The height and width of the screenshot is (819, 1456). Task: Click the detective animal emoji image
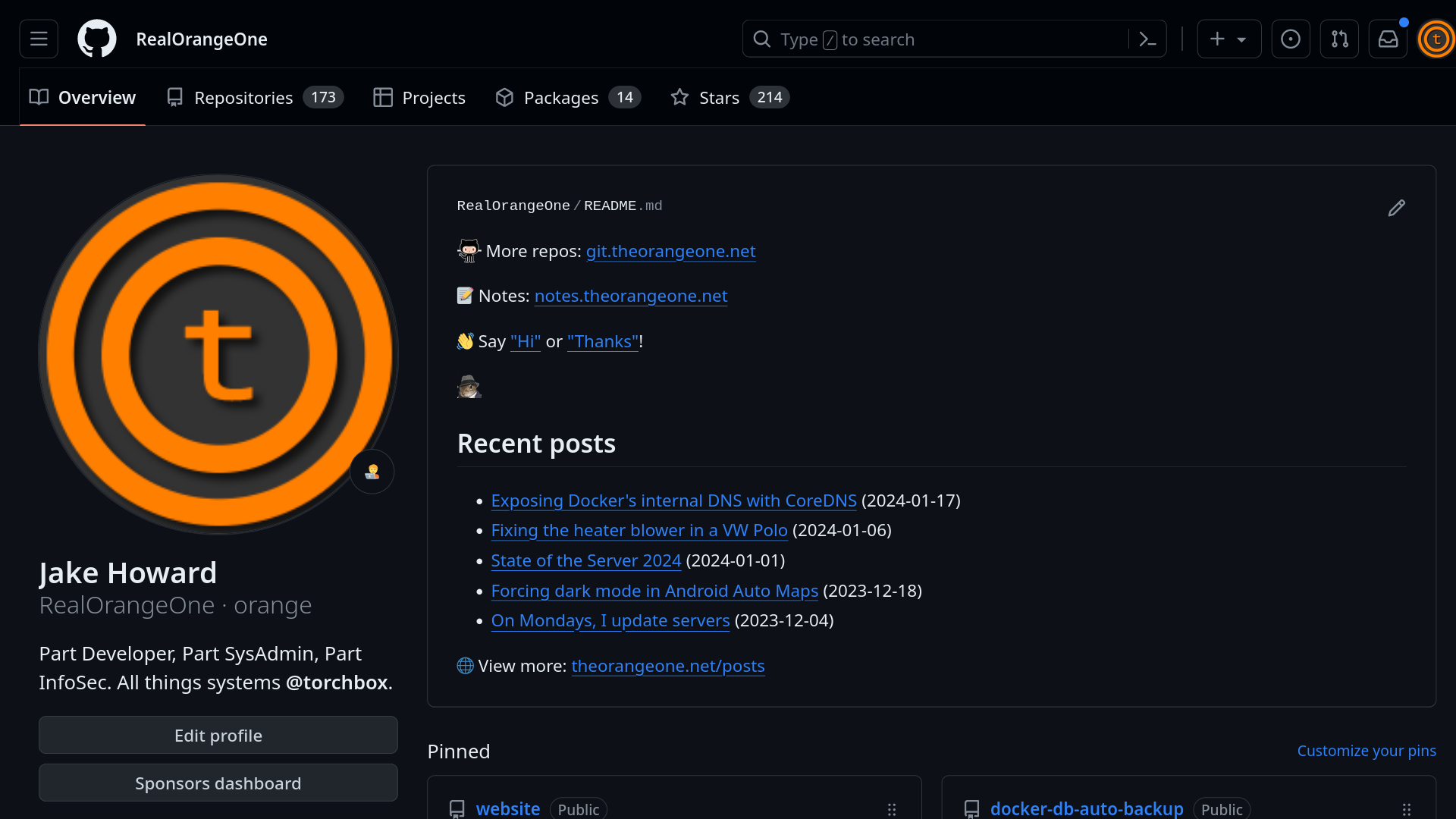[469, 387]
